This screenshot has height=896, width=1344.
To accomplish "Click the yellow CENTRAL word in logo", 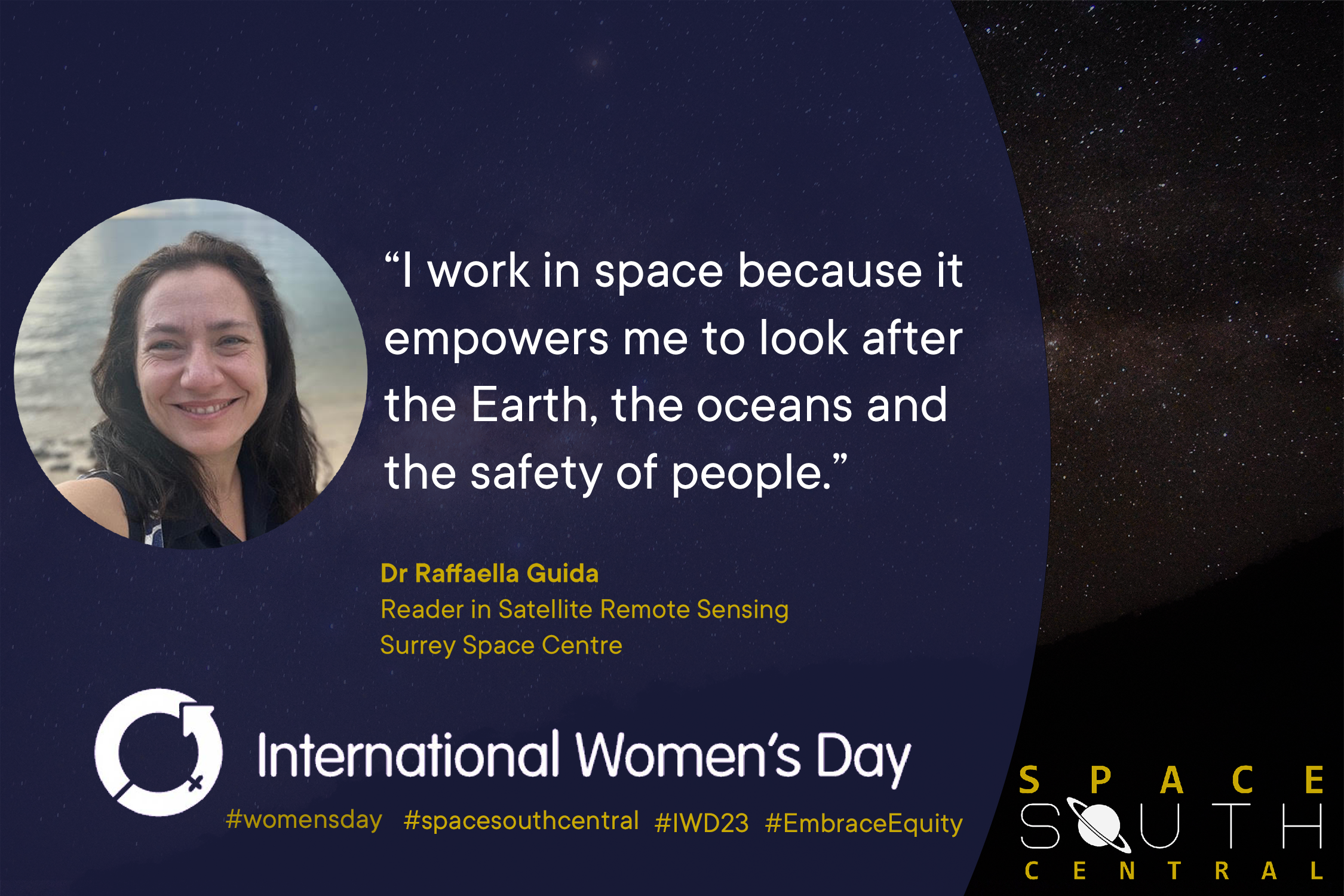I will point(1173,871).
